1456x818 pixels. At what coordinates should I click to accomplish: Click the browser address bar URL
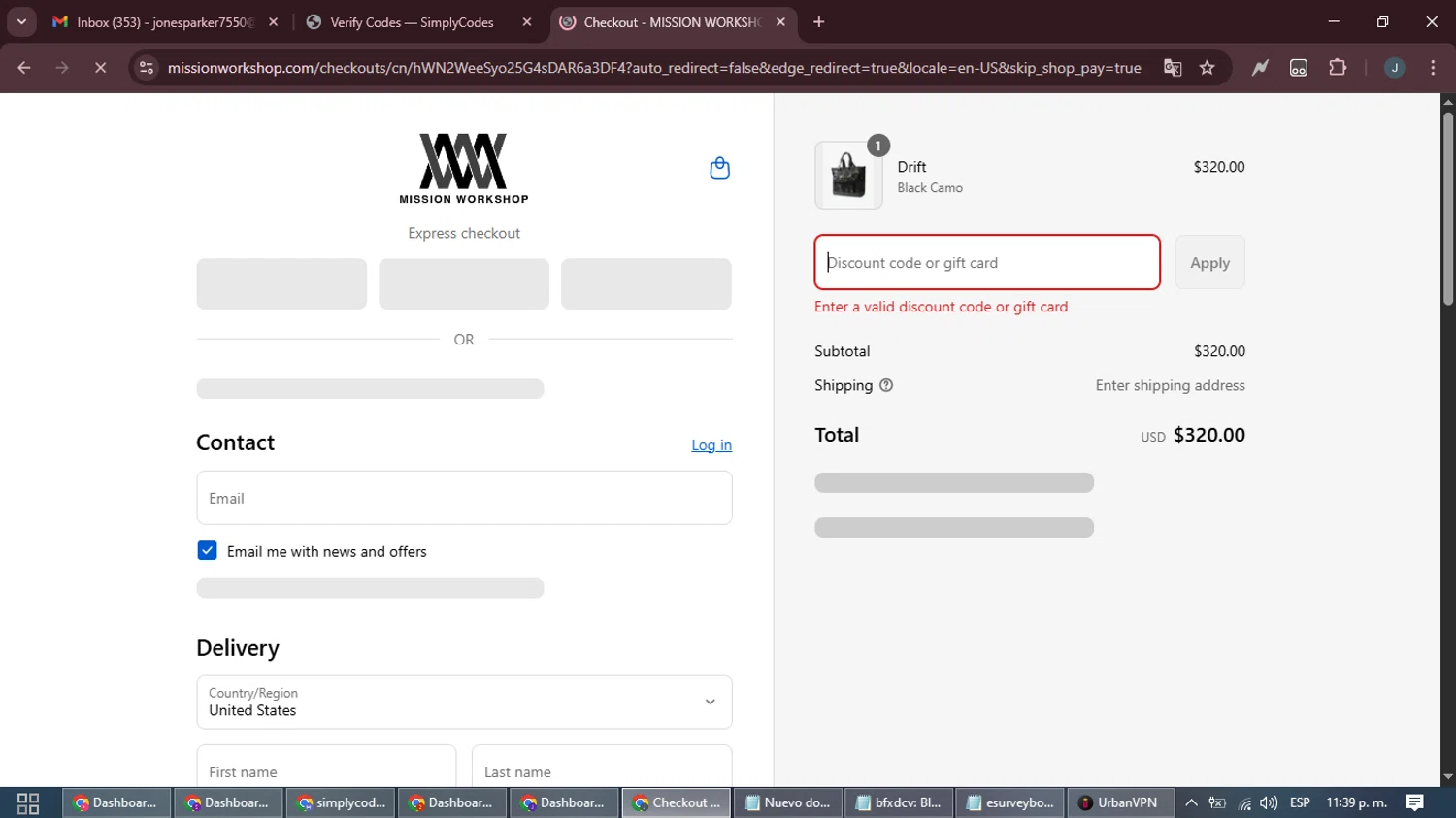click(x=653, y=68)
